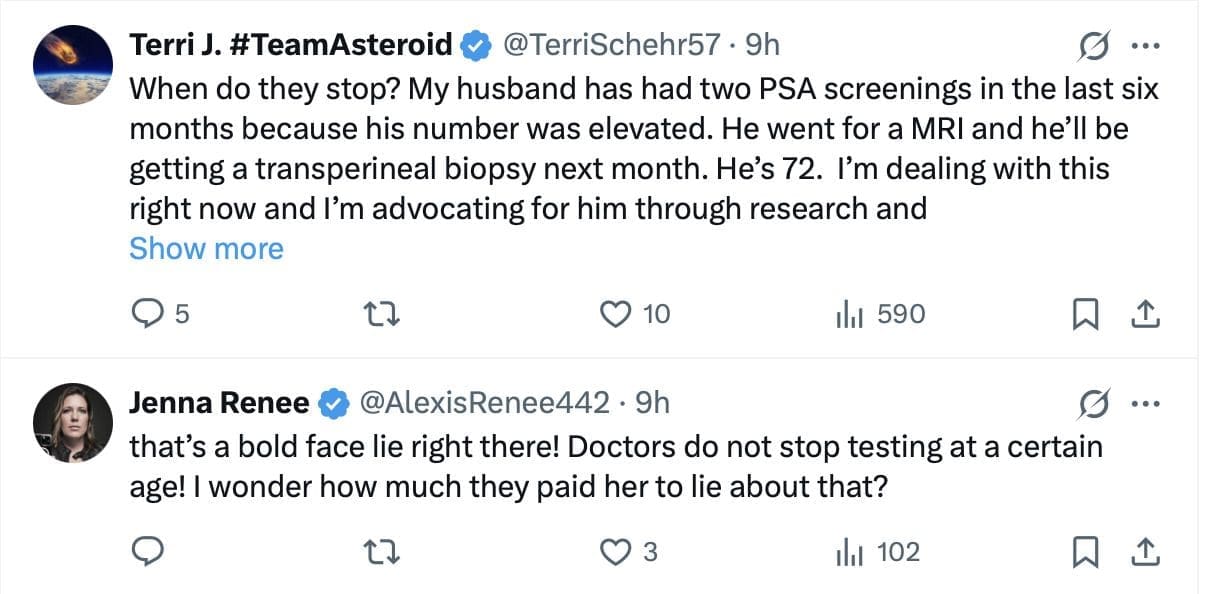Screen dimensions: 1210x594
Task: Expand tweet with Show more
Action: (206, 248)
